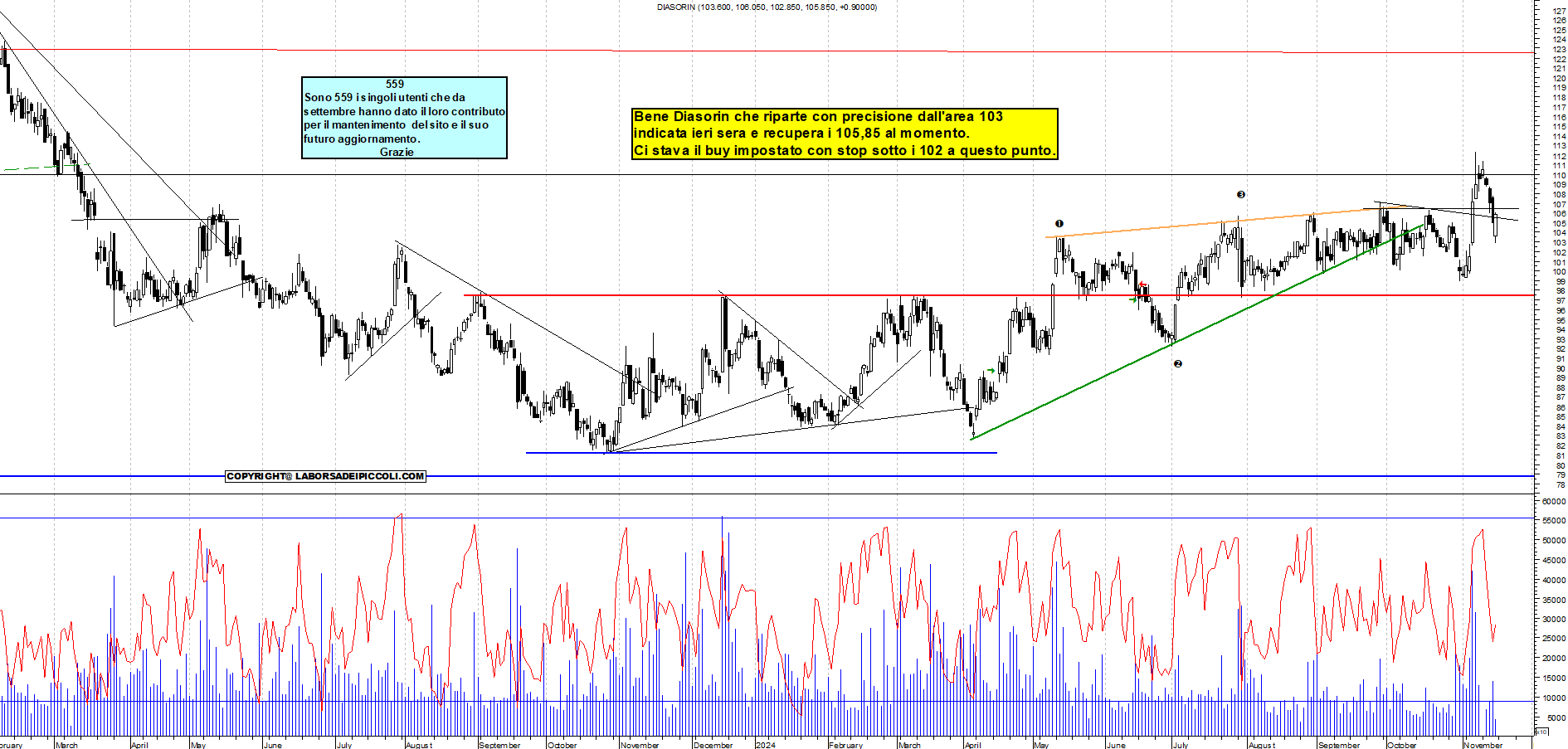The width and height of the screenshot is (1568, 749).
Task: Click line 'Sono 559 i singoli utenti che da'
Action: click(x=385, y=97)
